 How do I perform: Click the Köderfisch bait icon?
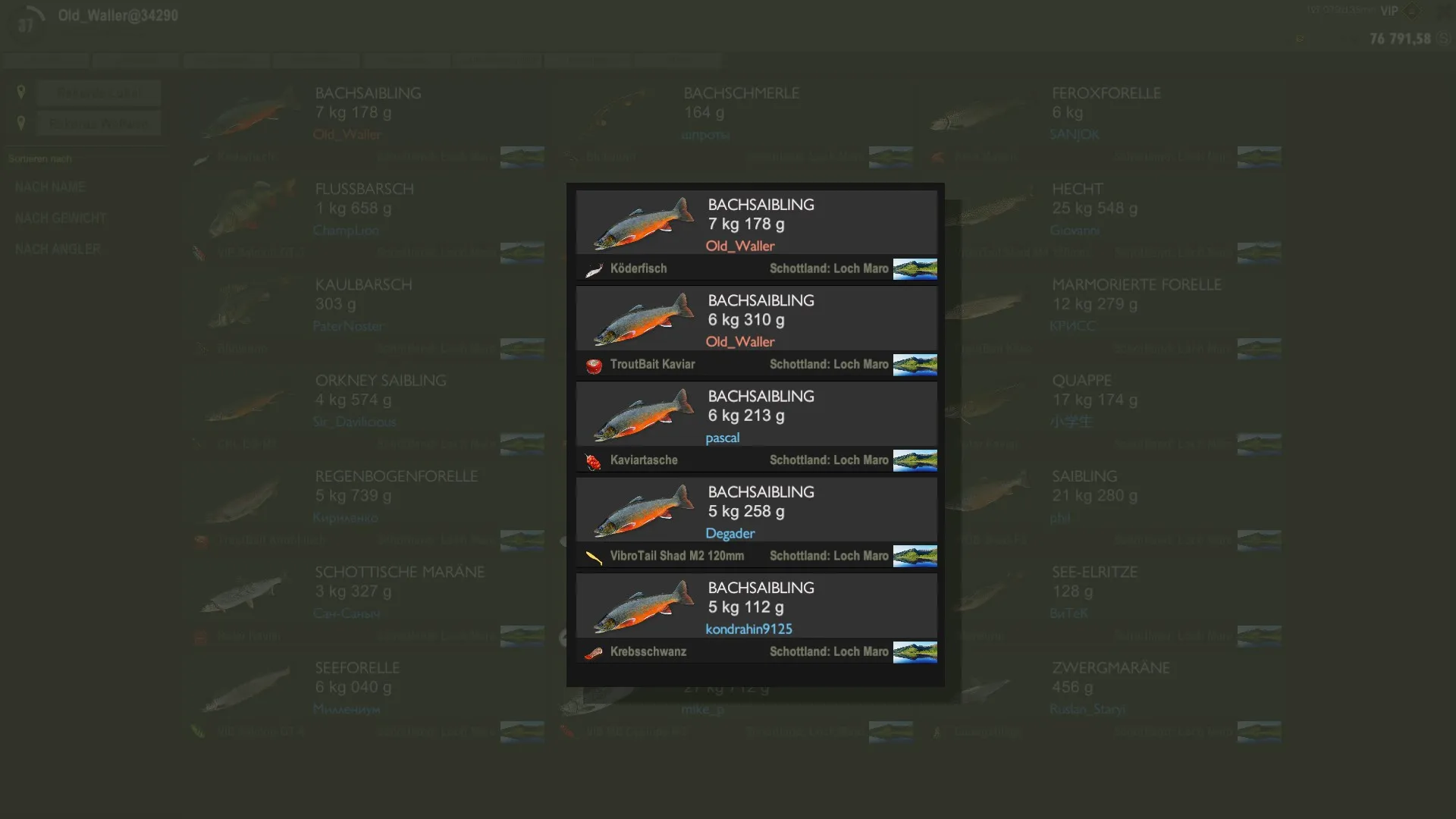(594, 269)
